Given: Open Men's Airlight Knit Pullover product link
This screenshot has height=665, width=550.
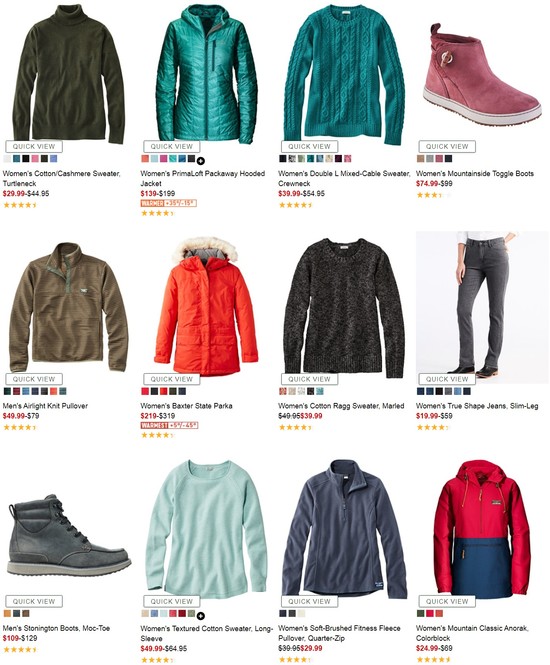Looking at the screenshot, I should 45,406.
